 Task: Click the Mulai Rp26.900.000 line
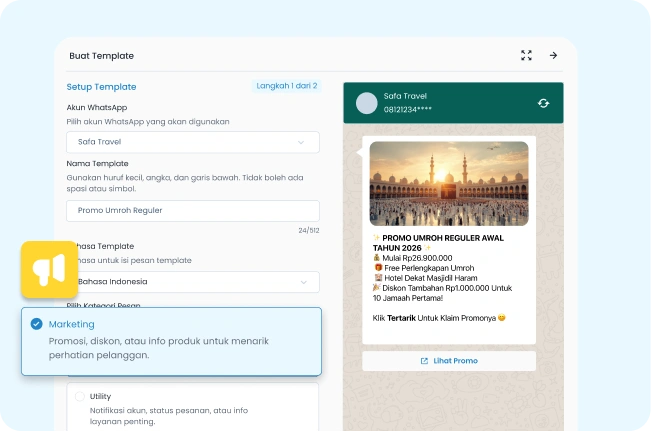(x=413, y=258)
